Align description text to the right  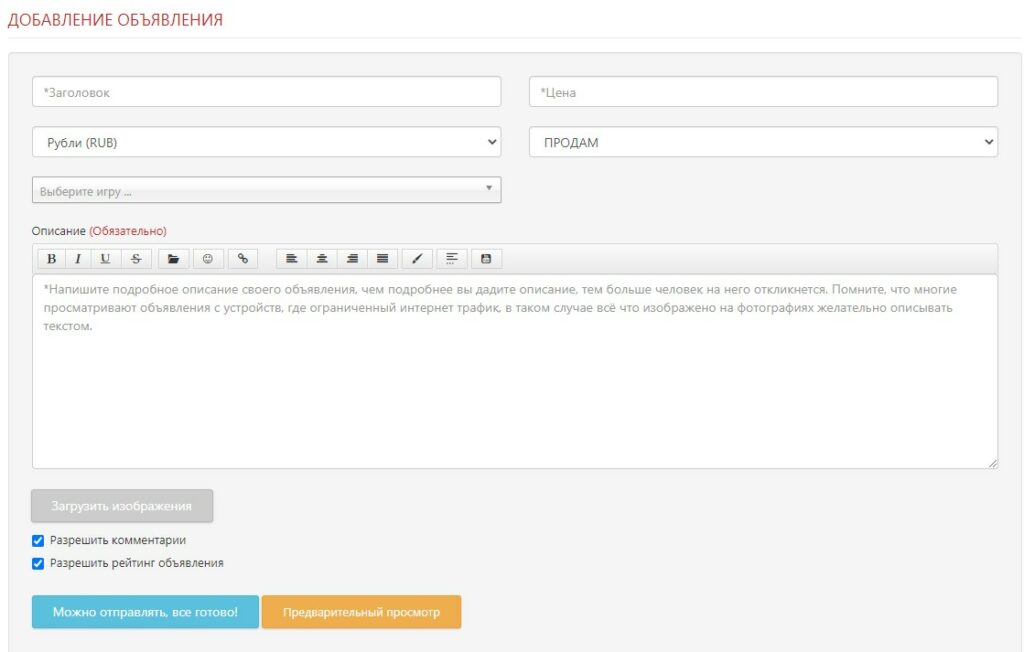(x=352, y=259)
